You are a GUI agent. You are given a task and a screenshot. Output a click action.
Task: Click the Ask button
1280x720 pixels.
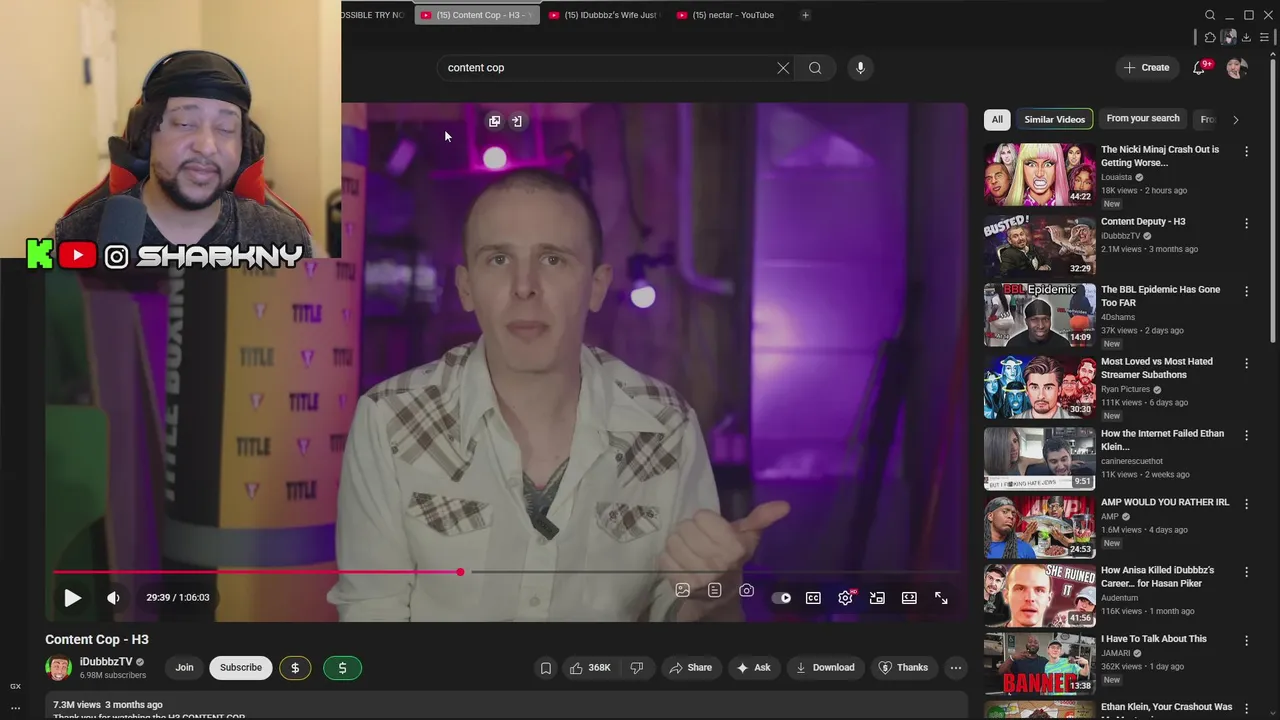point(754,668)
